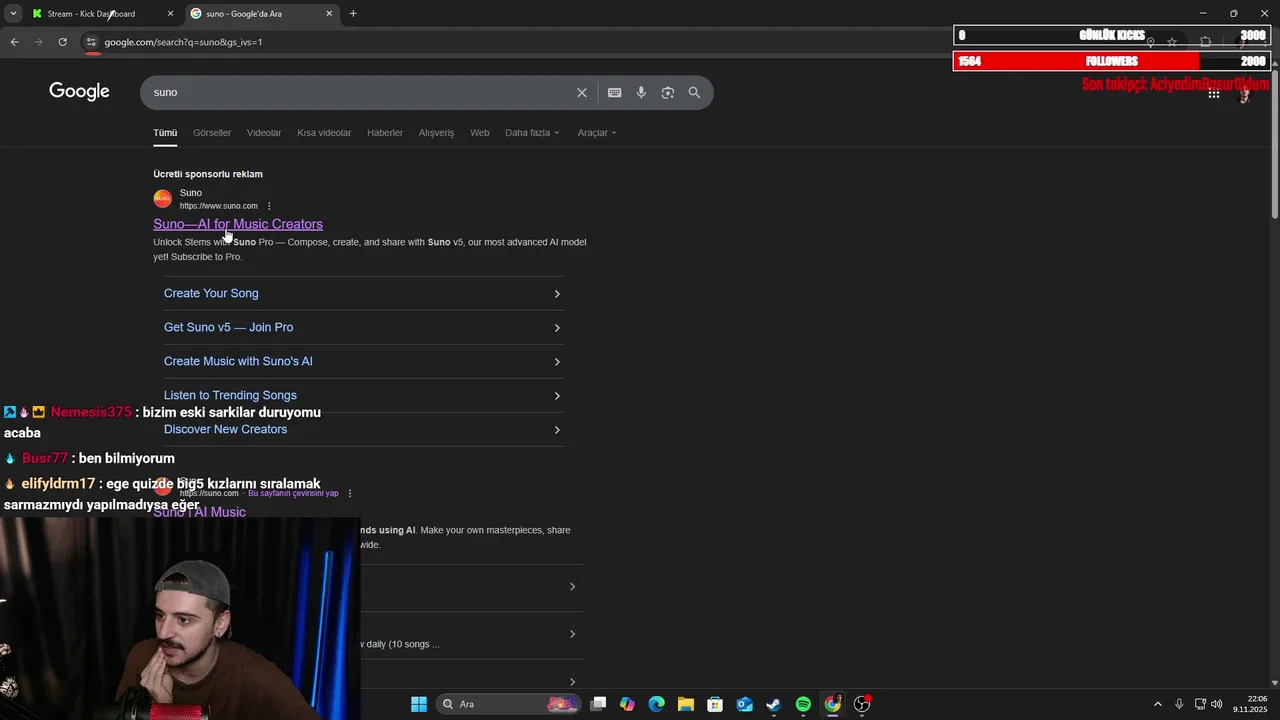Click chevron on Create Music with Suno's AI
This screenshot has width=1280, height=720.
point(557,362)
